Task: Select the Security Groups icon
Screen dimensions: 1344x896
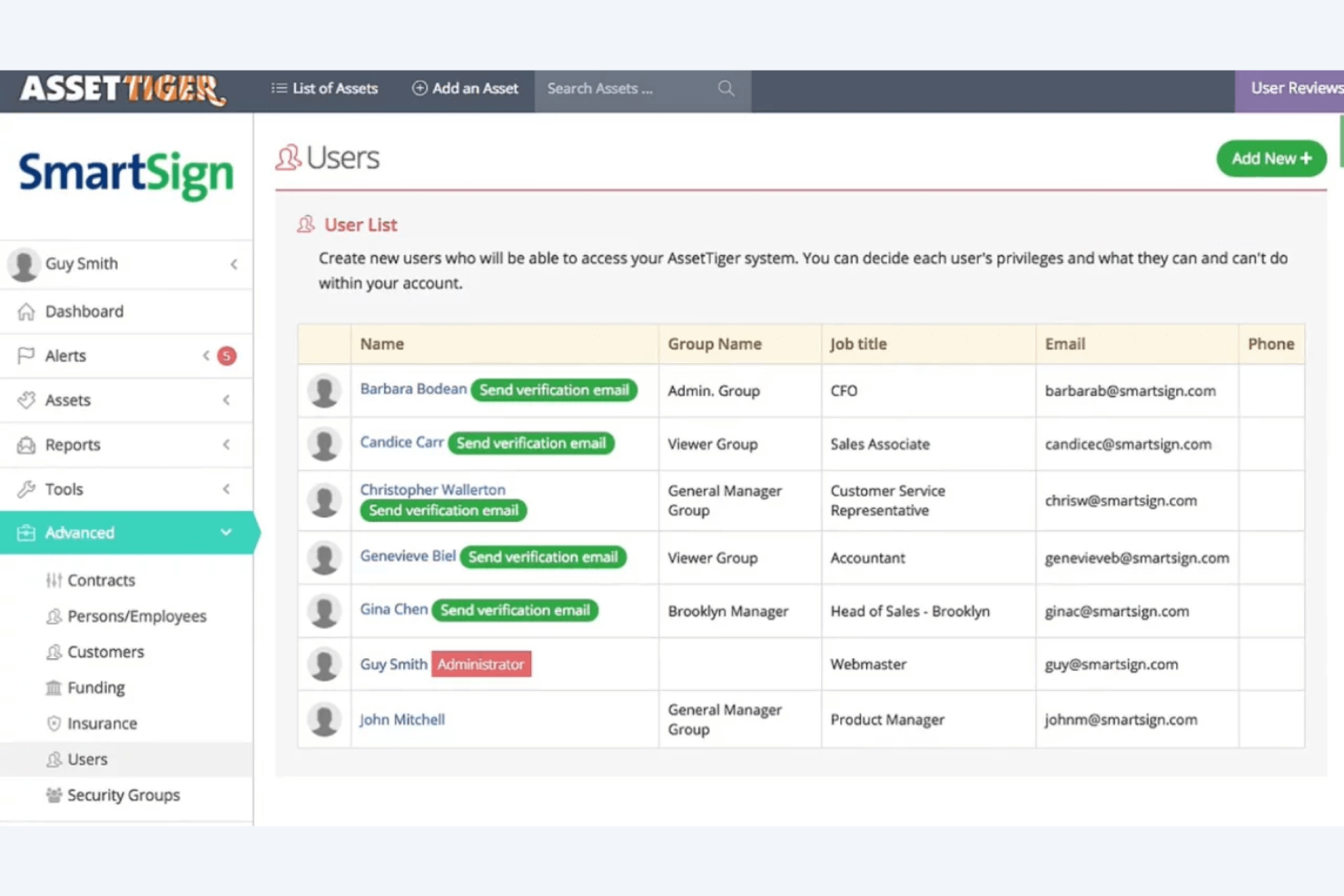Action: pos(54,794)
